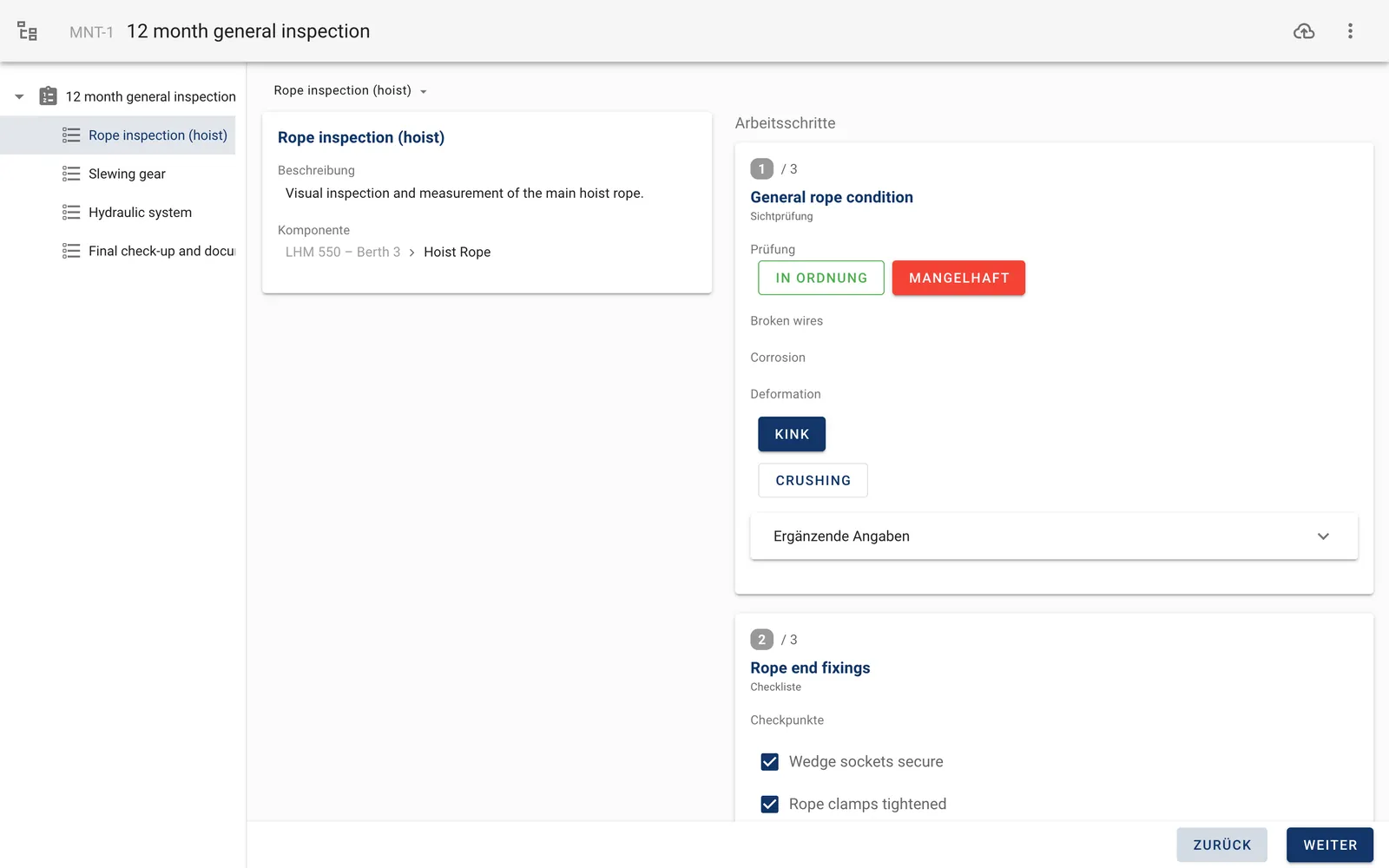1389x868 pixels.
Task: Uncheck Wedge sockets secure
Action: click(769, 762)
